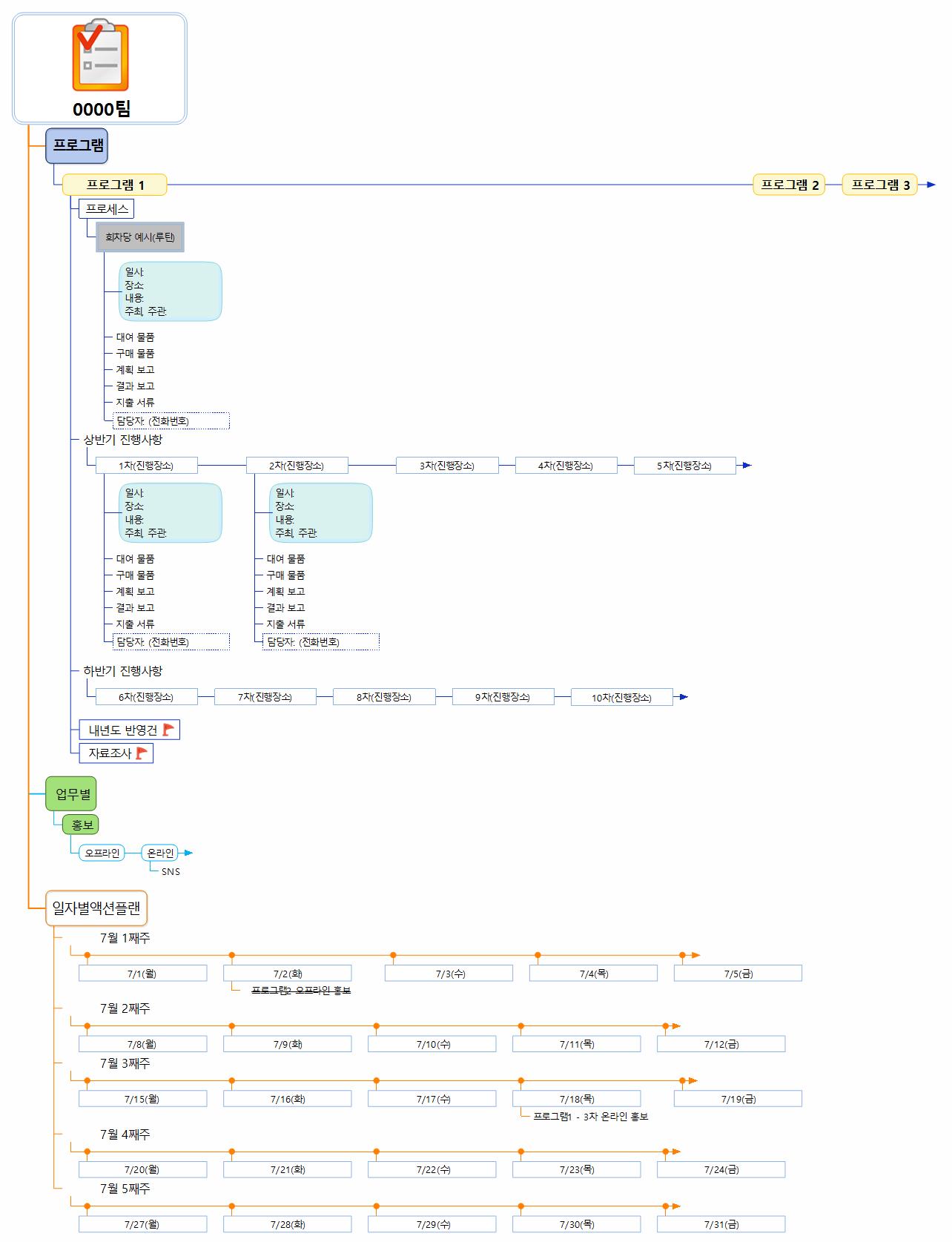The width and height of the screenshot is (952, 1242).
Task: Click the cyan arrow next to 온라인
Action: 188,853
